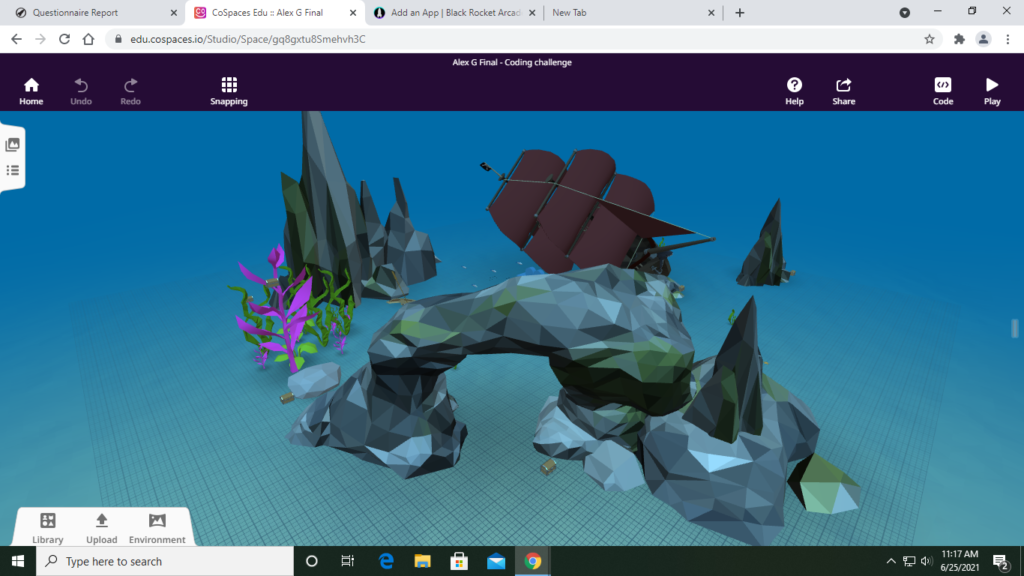Go back in browser history
Screen dimensions: 1024x576
pos(16,39)
